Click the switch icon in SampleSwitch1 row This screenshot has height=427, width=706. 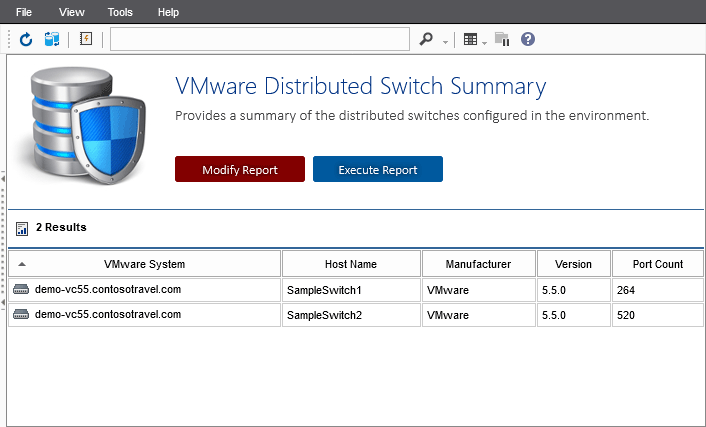click(x=21, y=290)
